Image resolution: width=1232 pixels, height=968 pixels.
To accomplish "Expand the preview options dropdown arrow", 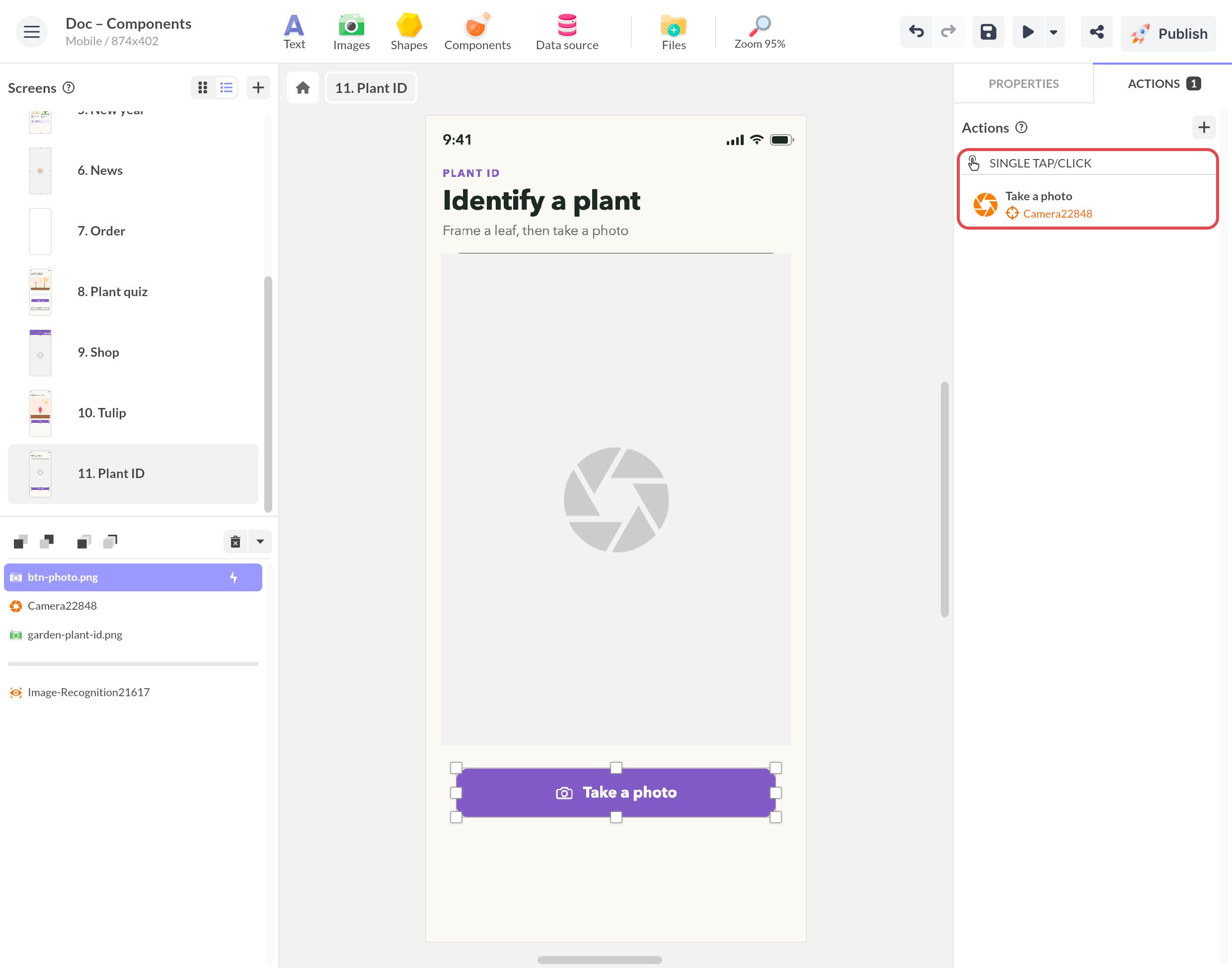I will (x=1054, y=32).
